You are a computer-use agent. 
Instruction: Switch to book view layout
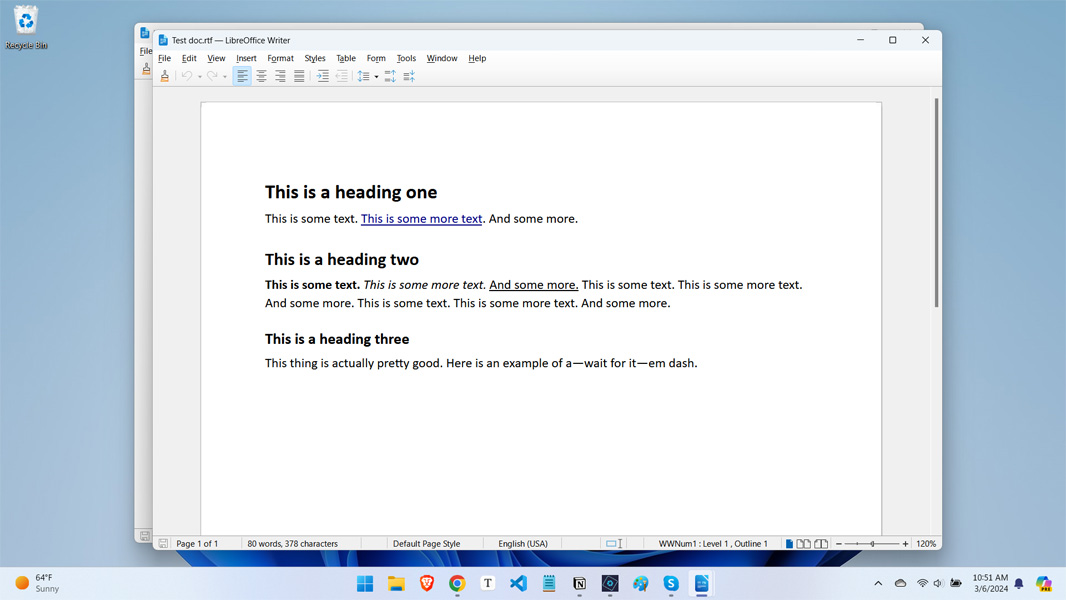[x=821, y=544]
